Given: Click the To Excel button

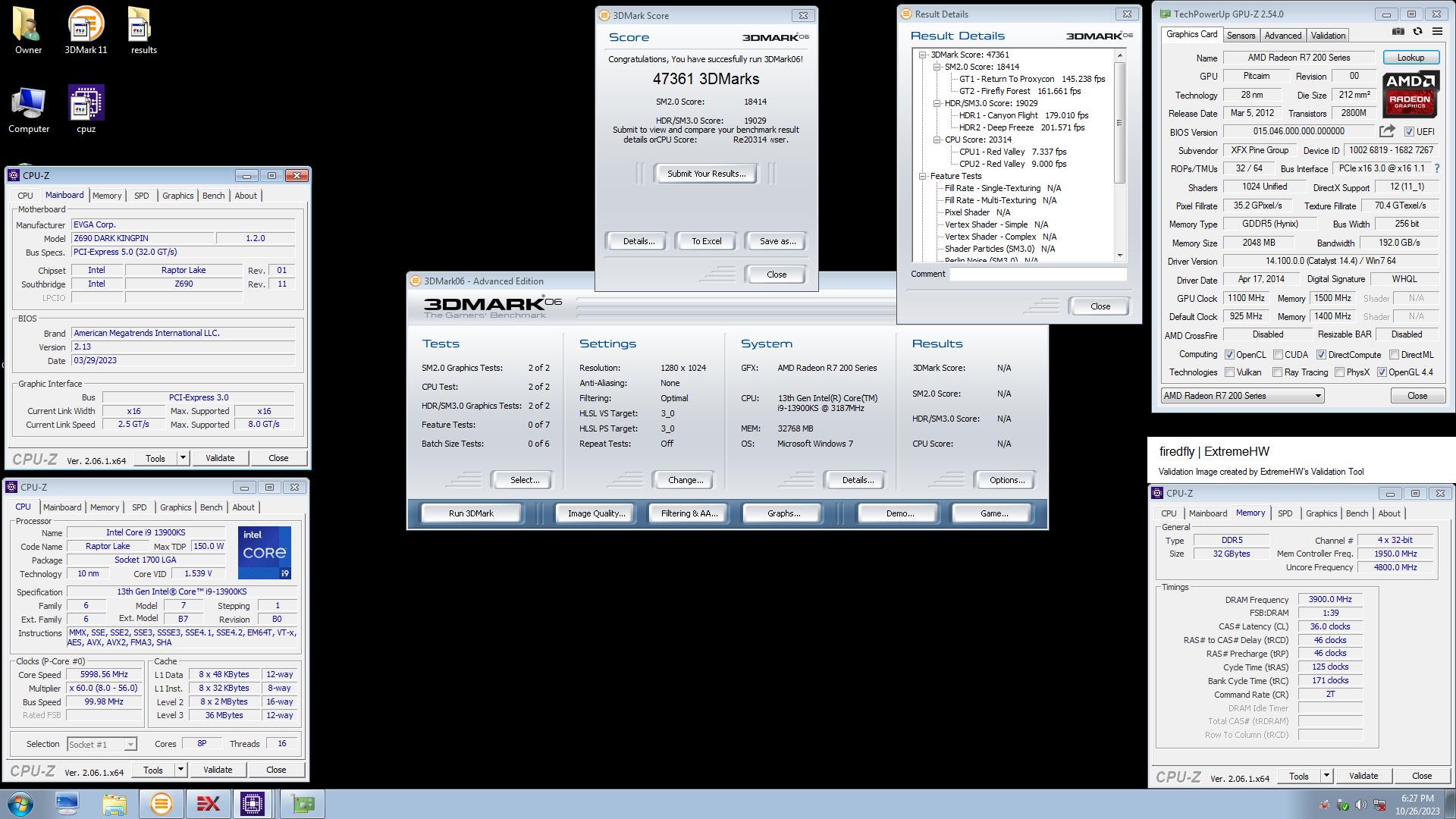Looking at the screenshot, I should pos(706,241).
